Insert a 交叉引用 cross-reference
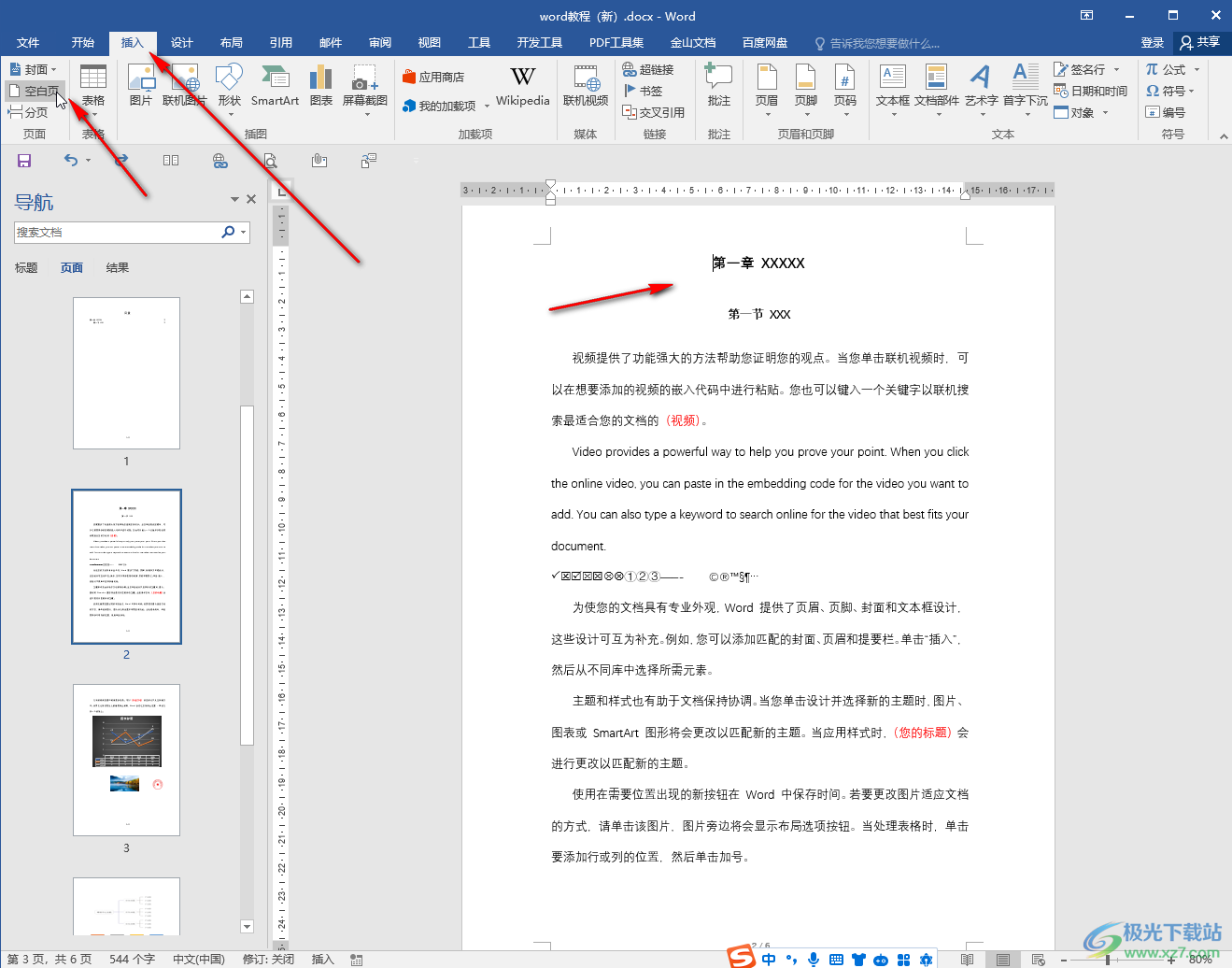This screenshot has height=968, width=1232. [654, 112]
